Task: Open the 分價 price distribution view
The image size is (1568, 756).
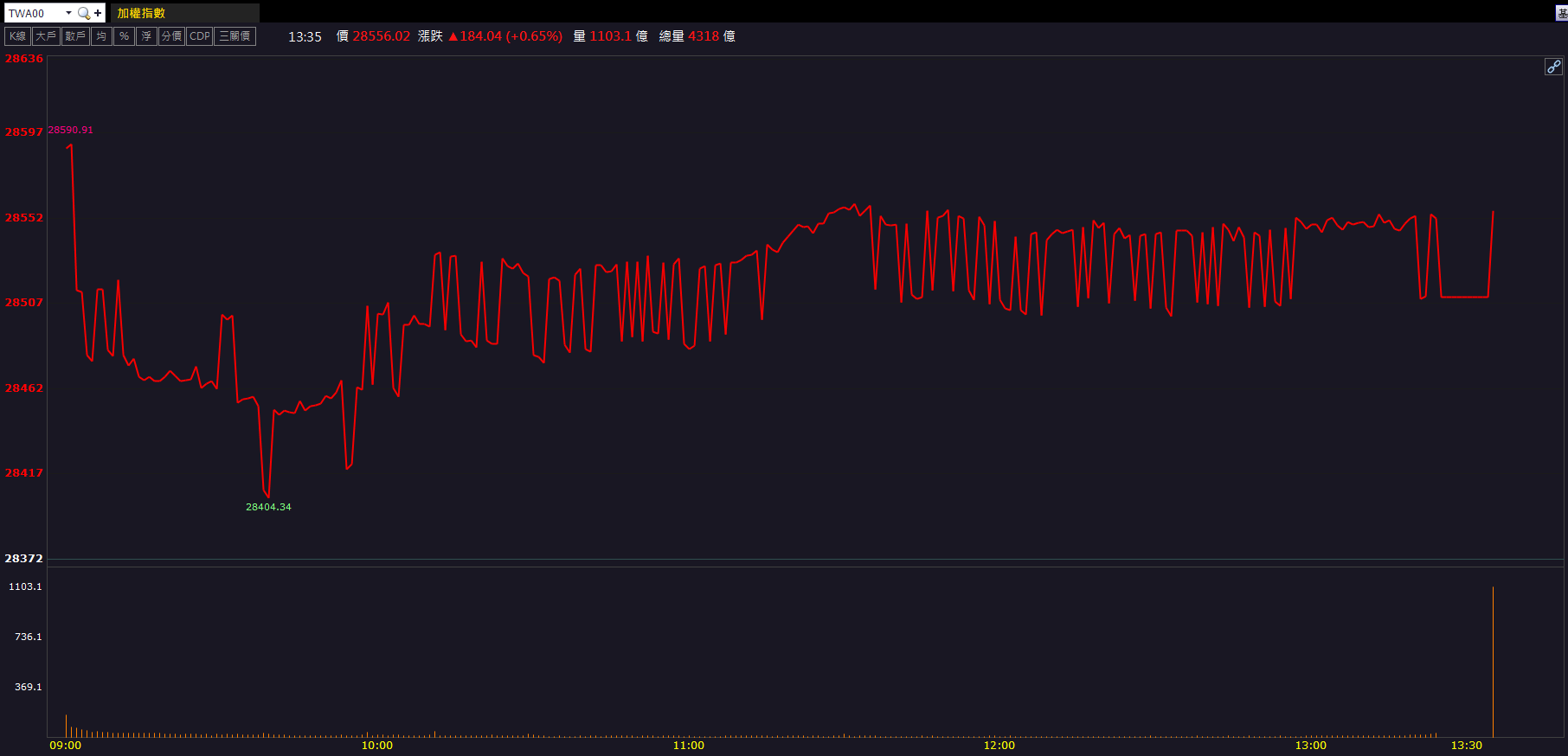Action: 171,36
